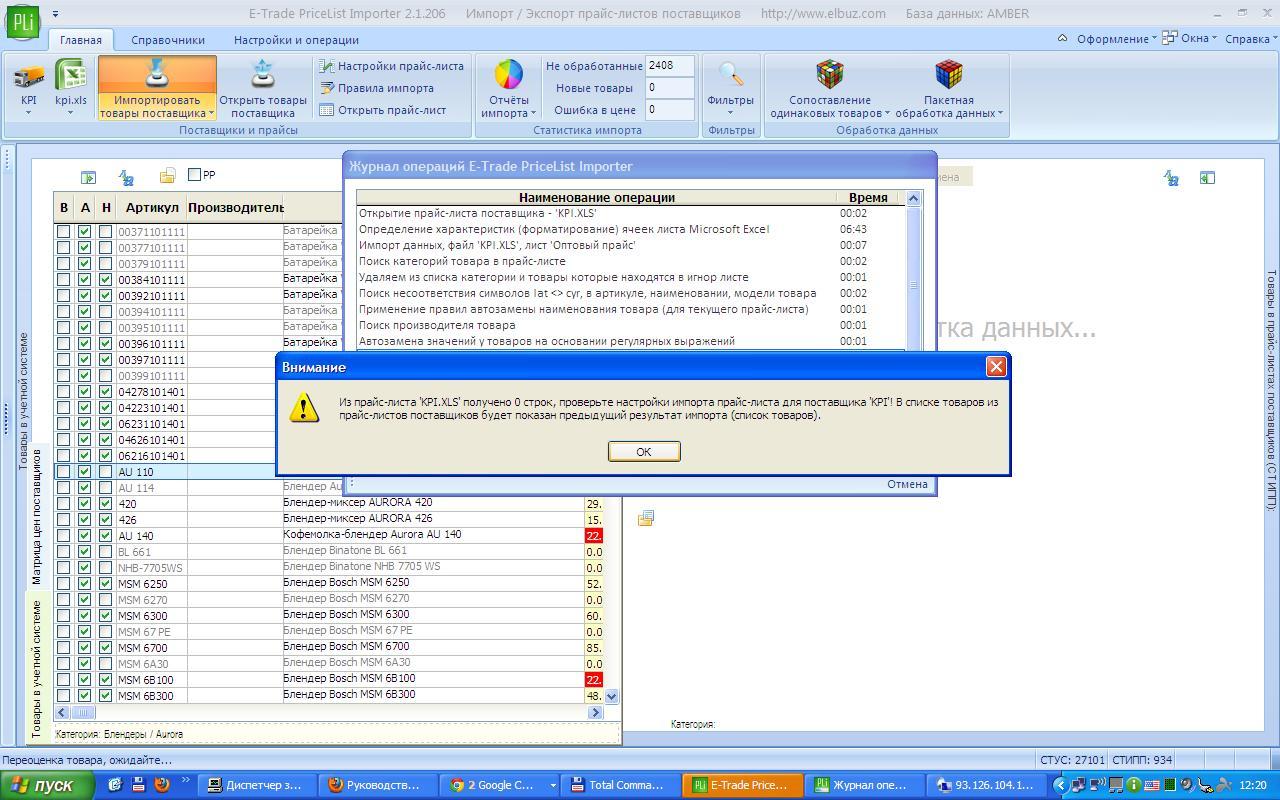Toggle B checkbox for article BL 661

tap(64, 552)
